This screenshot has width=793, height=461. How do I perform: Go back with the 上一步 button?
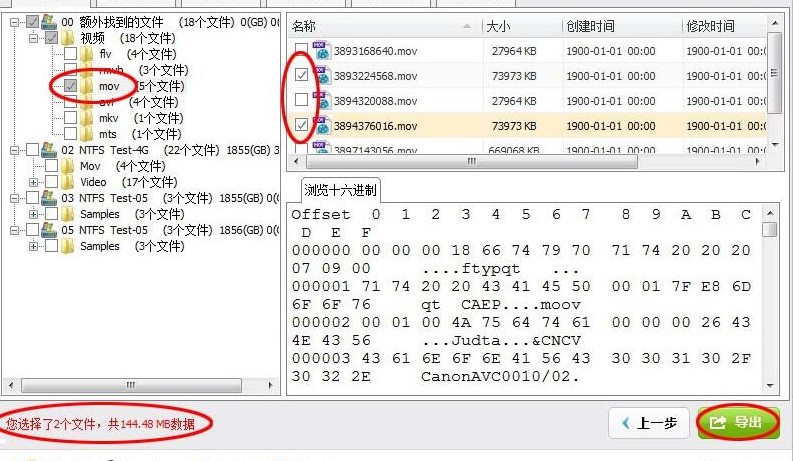649,423
